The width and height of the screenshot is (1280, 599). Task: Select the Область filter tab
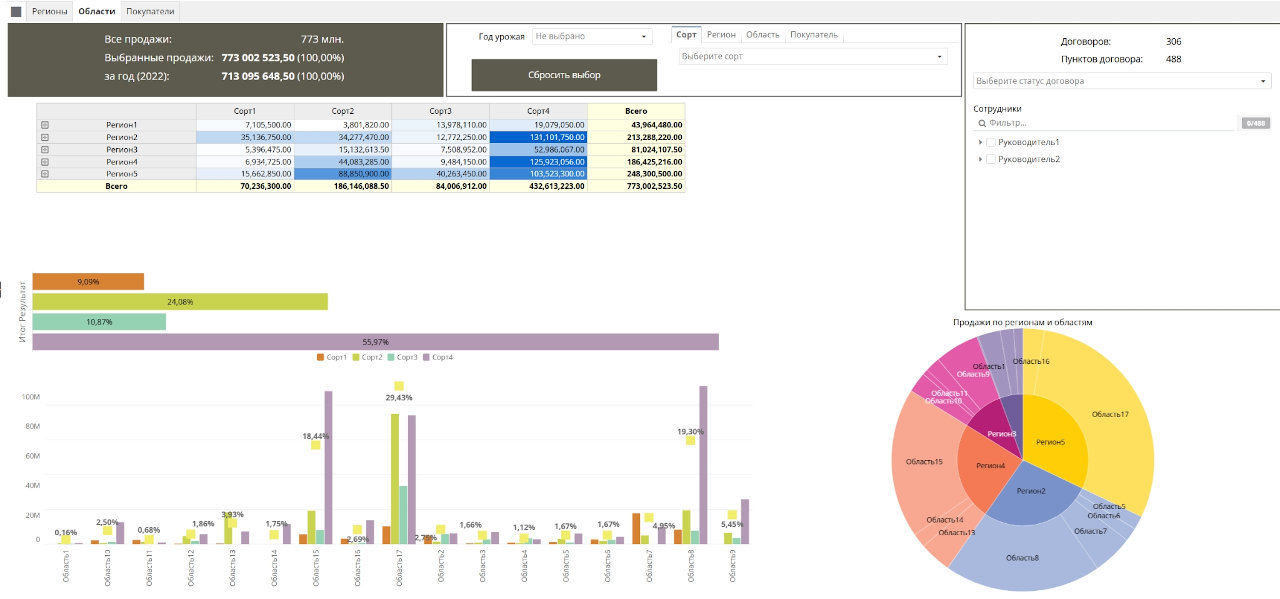762,35
